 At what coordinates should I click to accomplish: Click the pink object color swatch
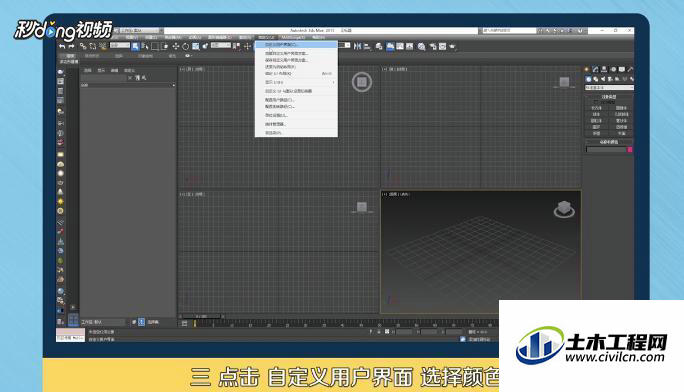point(630,150)
